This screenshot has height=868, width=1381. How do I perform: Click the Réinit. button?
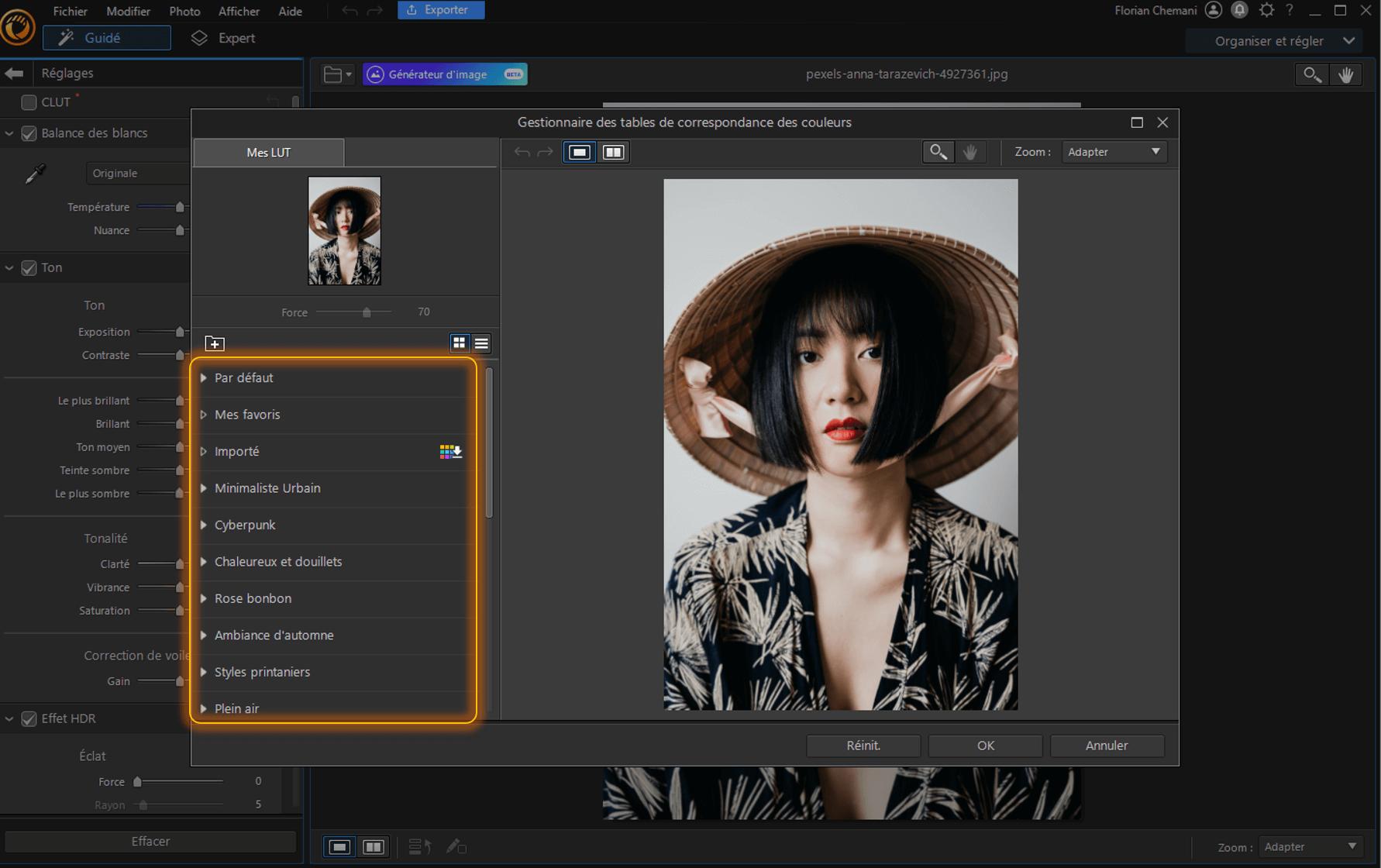pos(863,746)
